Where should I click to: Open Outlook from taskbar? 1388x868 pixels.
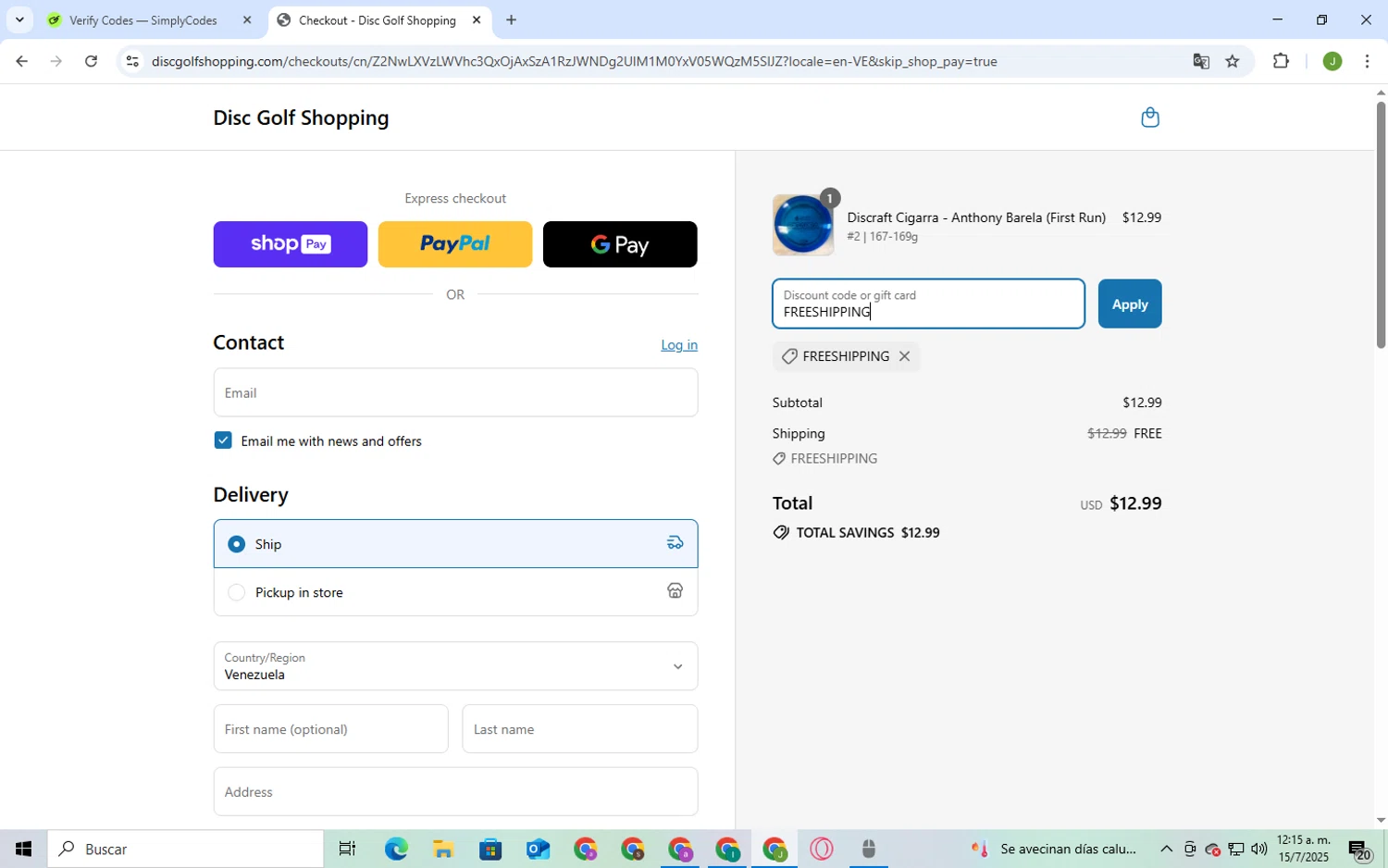[538, 849]
